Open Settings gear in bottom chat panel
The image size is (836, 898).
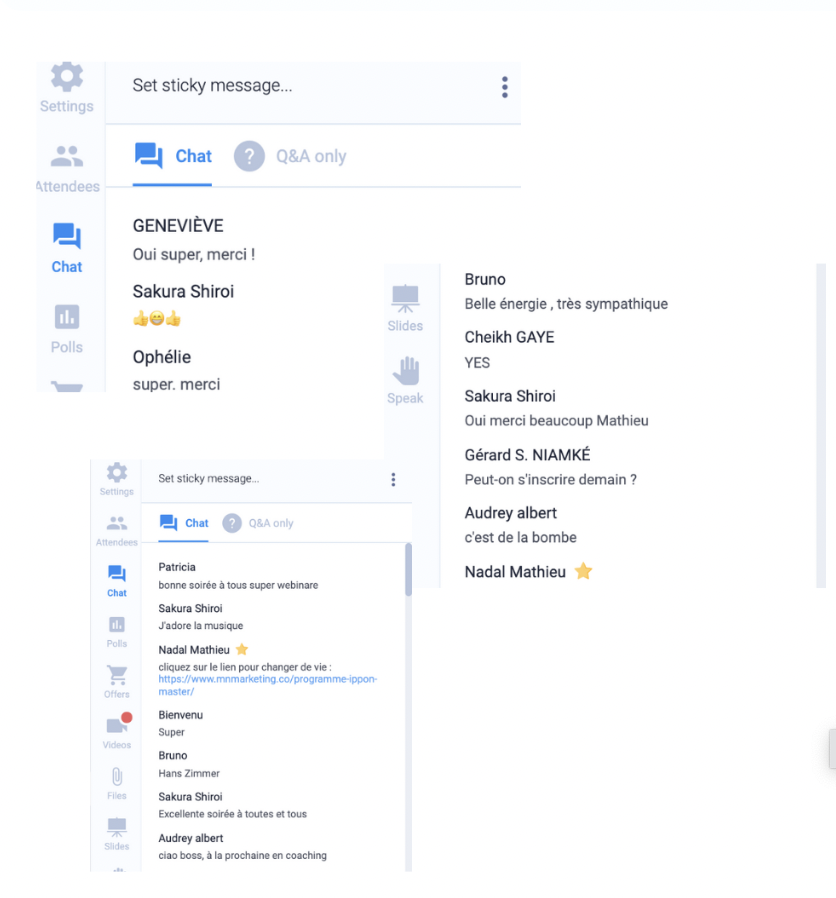tap(117, 473)
